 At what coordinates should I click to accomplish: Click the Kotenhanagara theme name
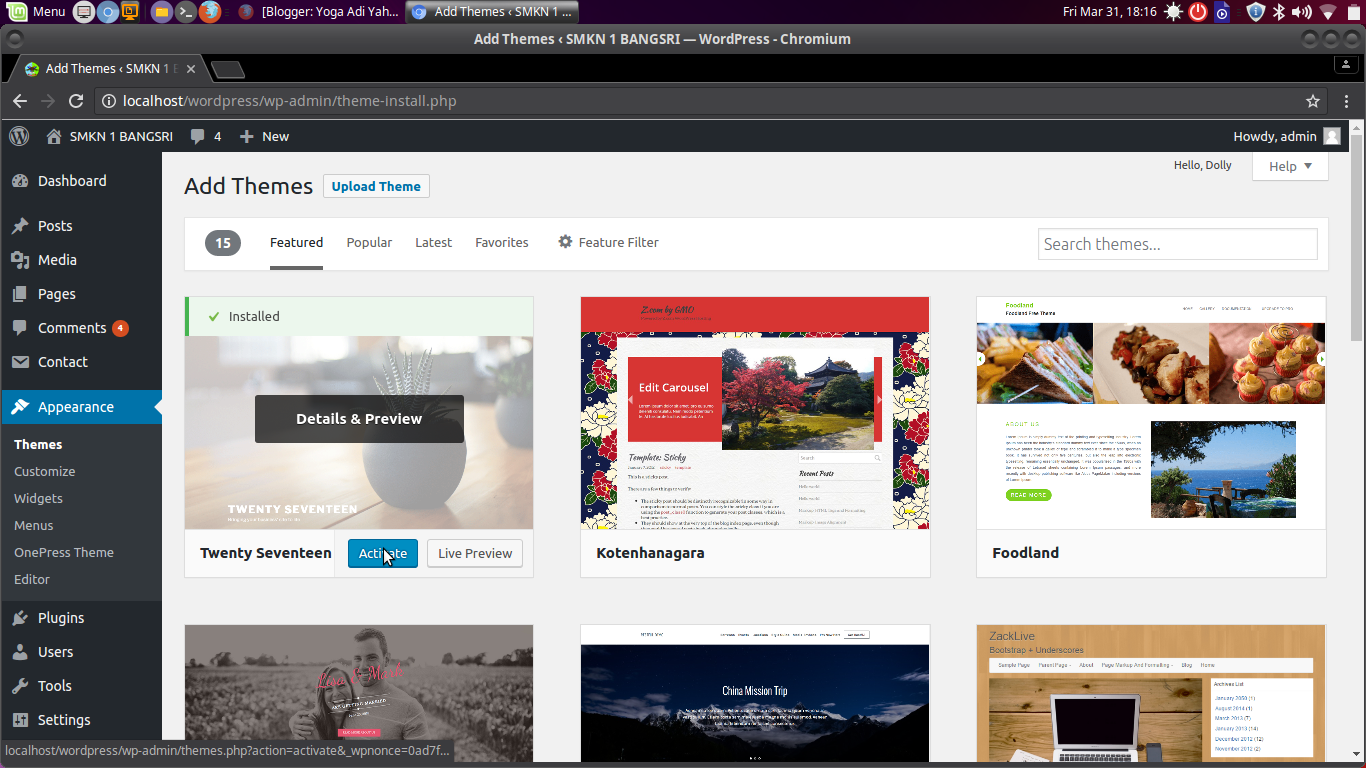tap(650, 553)
